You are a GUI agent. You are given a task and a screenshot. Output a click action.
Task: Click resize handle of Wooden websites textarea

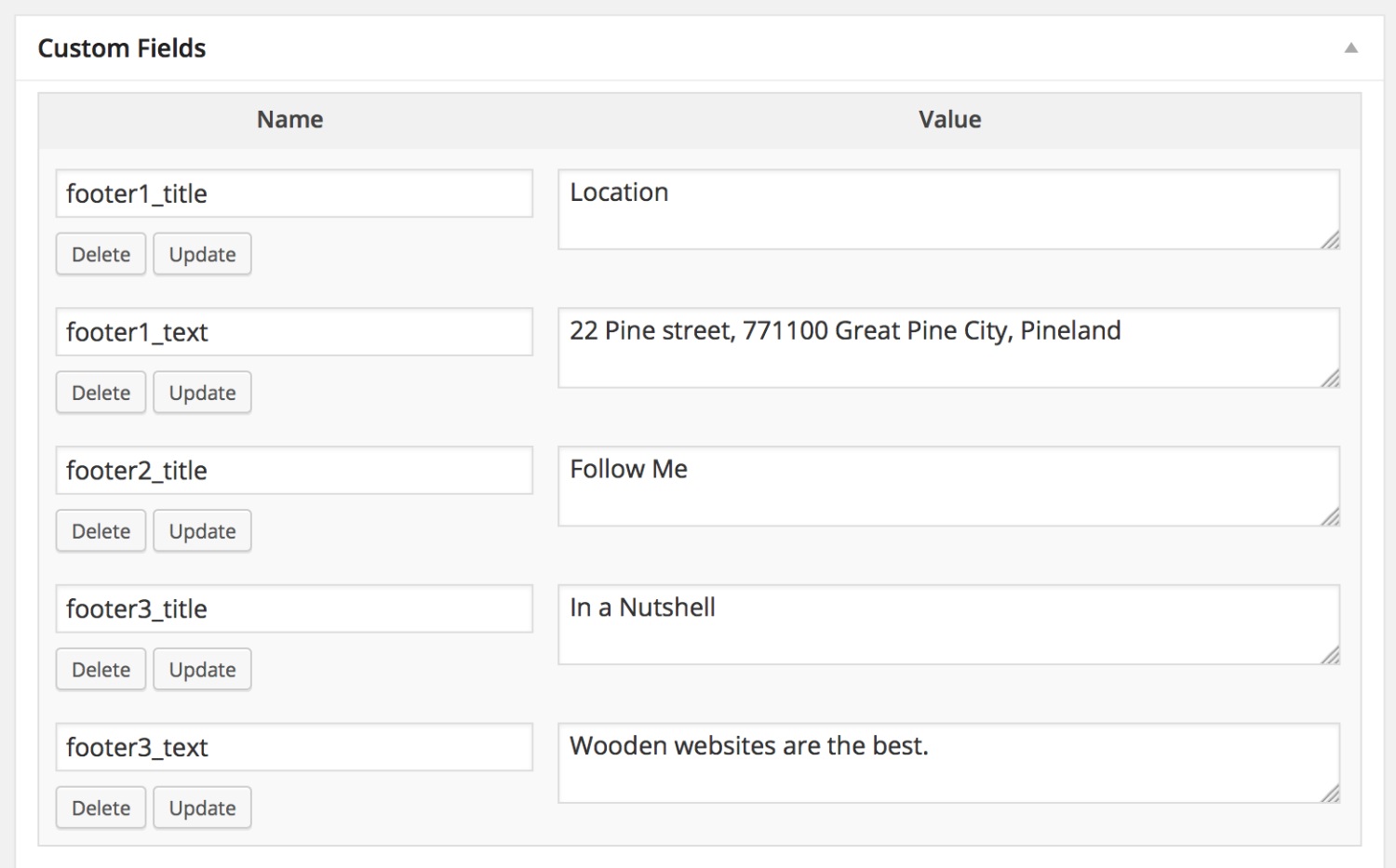click(x=1331, y=794)
